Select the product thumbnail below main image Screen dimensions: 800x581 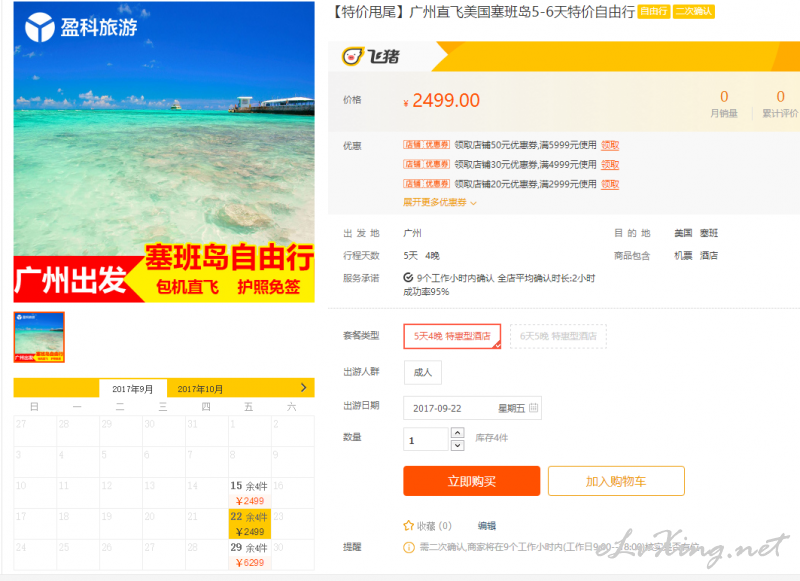pos(39,337)
